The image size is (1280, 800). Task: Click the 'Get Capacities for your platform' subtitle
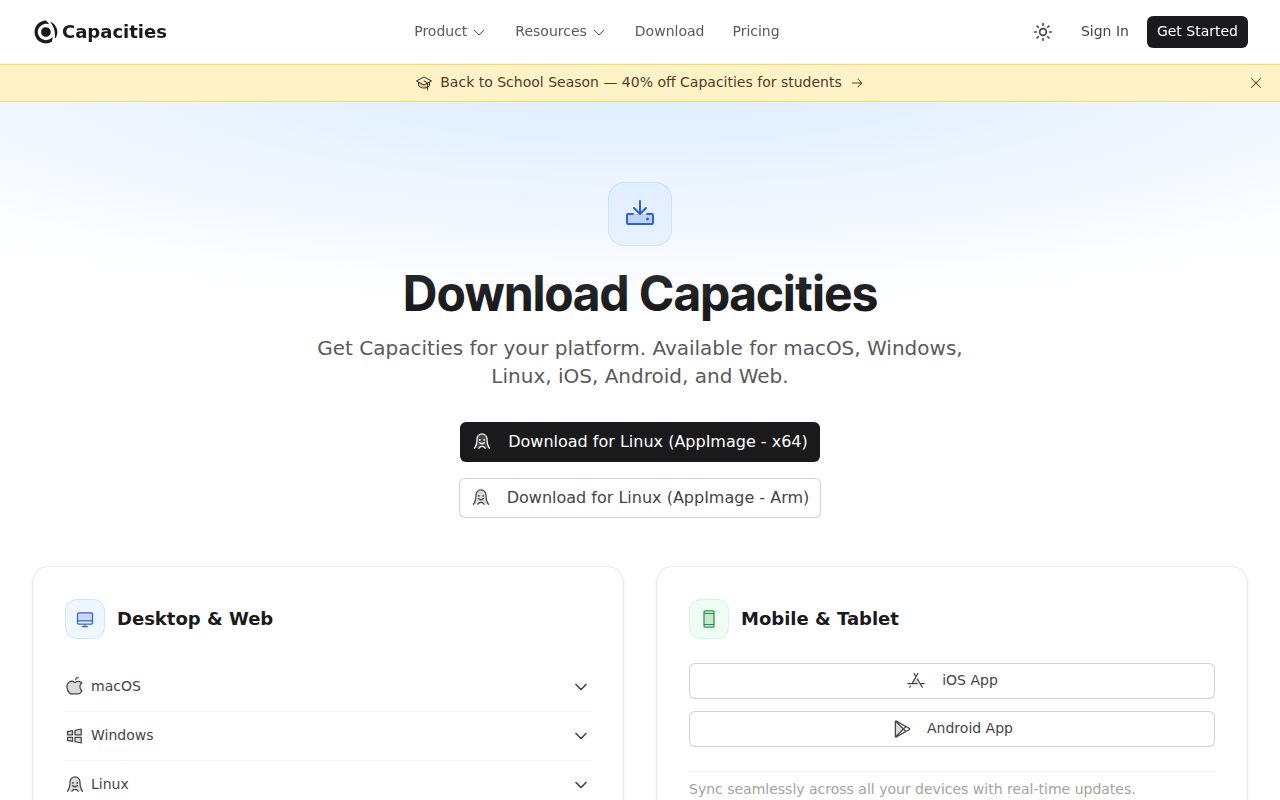(640, 362)
